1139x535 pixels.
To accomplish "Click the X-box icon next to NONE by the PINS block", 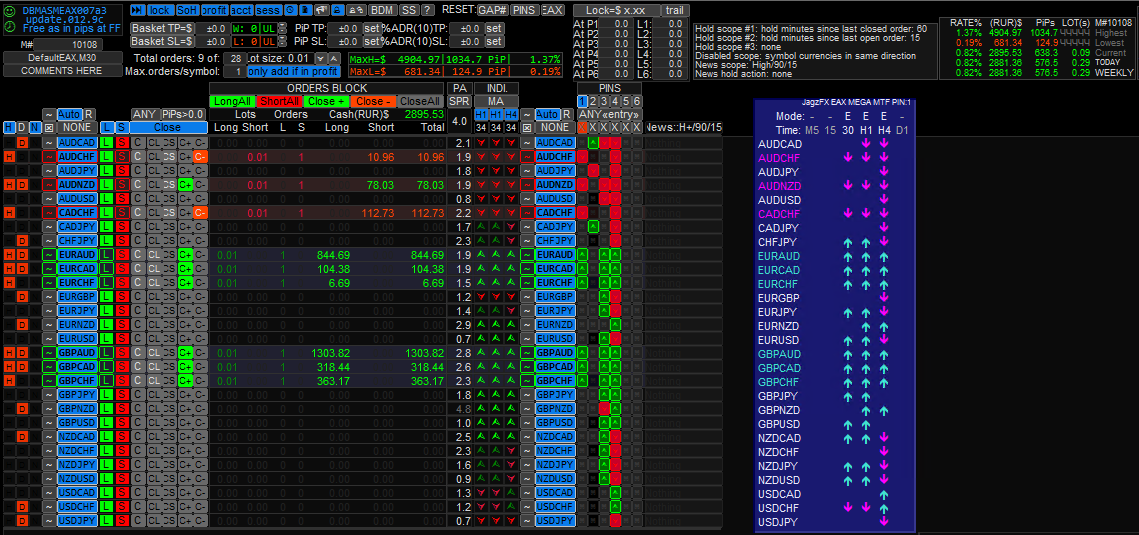I will coord(527,127).
